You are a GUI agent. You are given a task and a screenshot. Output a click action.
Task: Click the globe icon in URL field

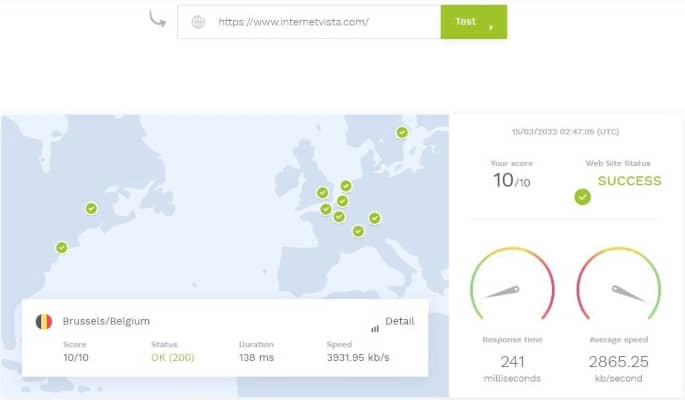[198, 22]
